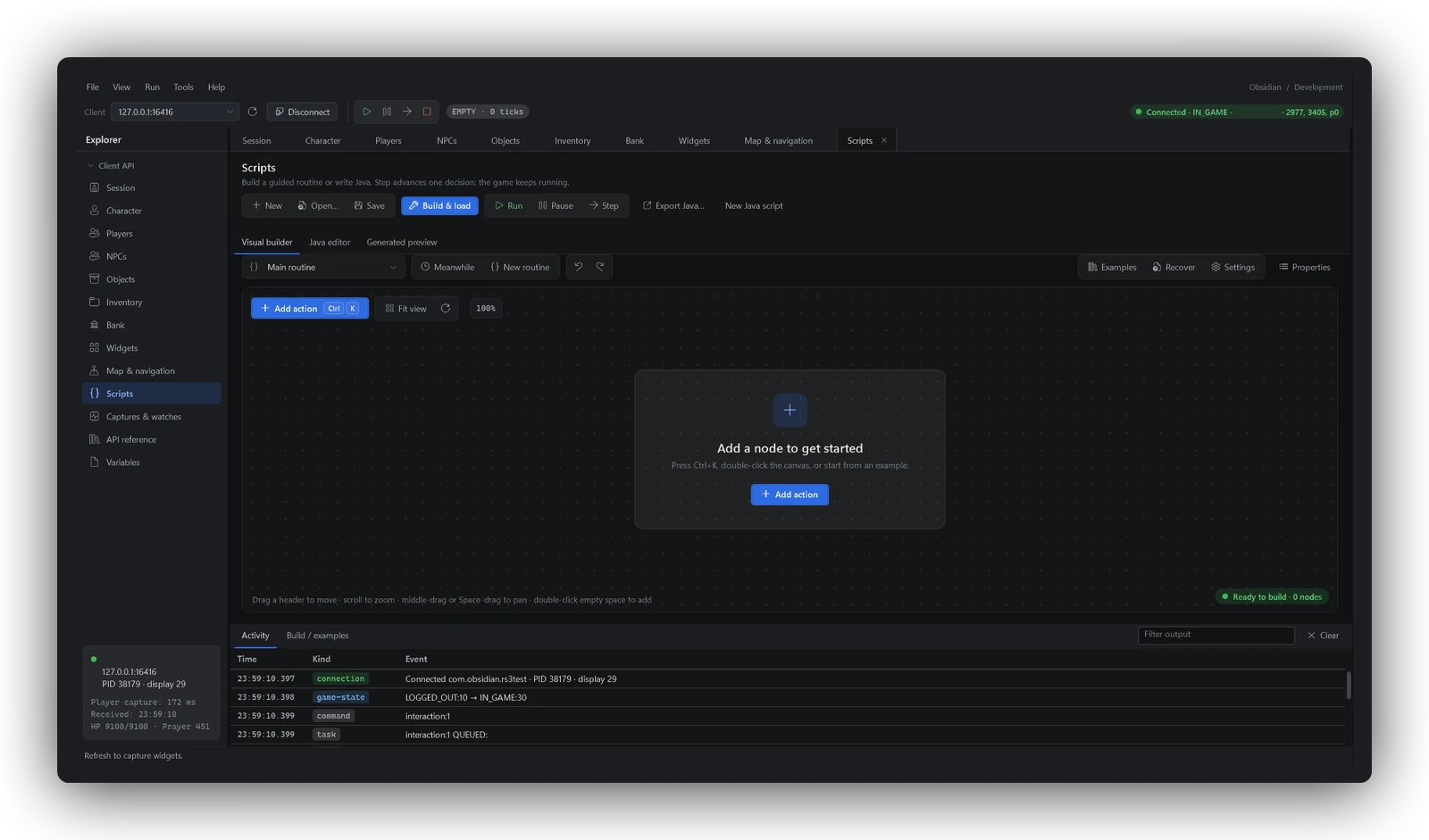Close the Scripts tab
Viewport: 1429px width, 840px height.
click(884, 140)
